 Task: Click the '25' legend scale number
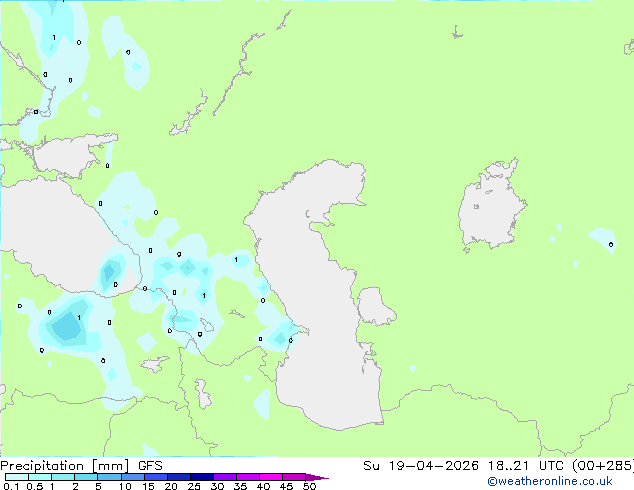tap(194, 486)
